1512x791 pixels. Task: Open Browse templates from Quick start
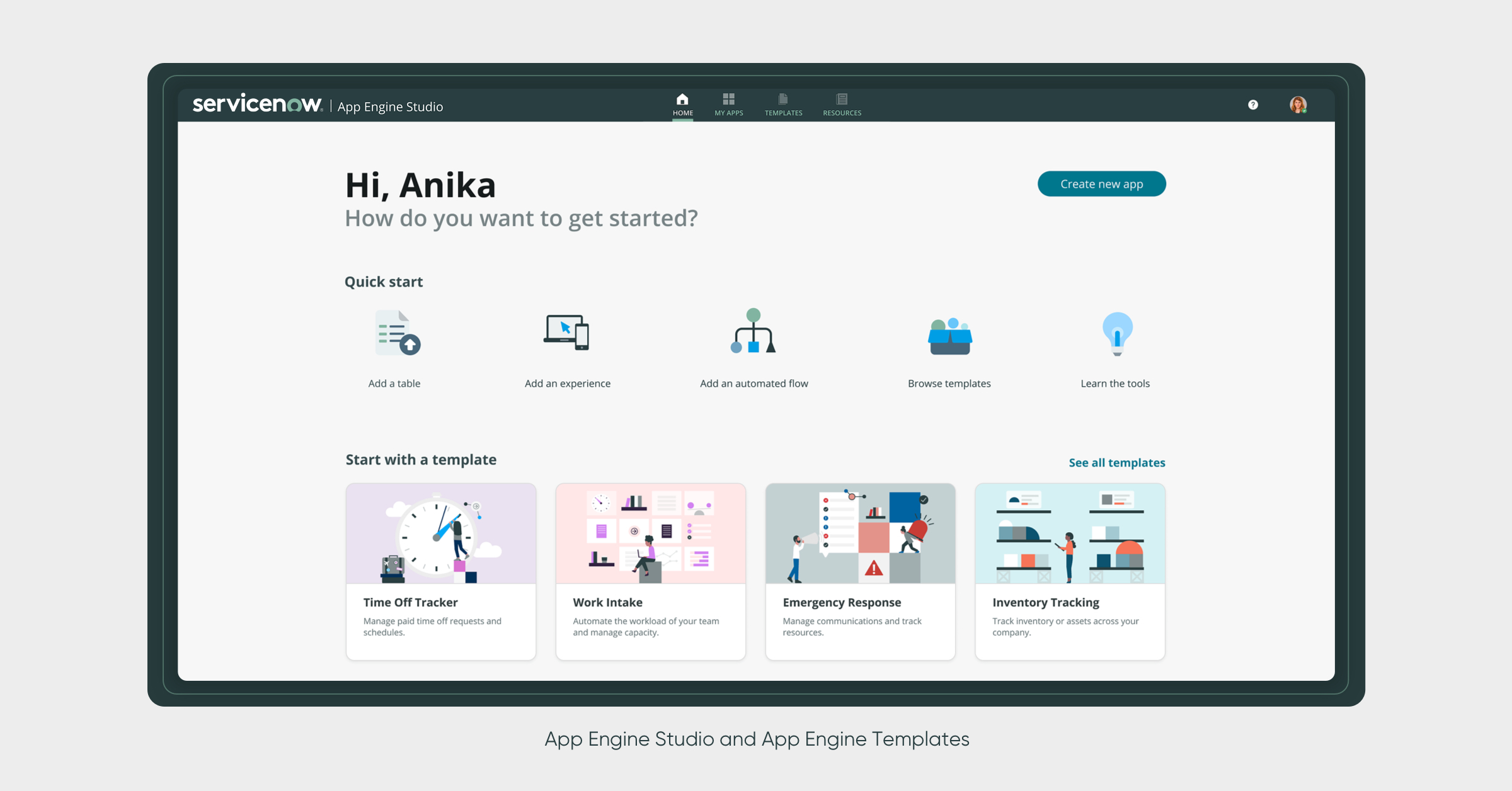[949, 334]
